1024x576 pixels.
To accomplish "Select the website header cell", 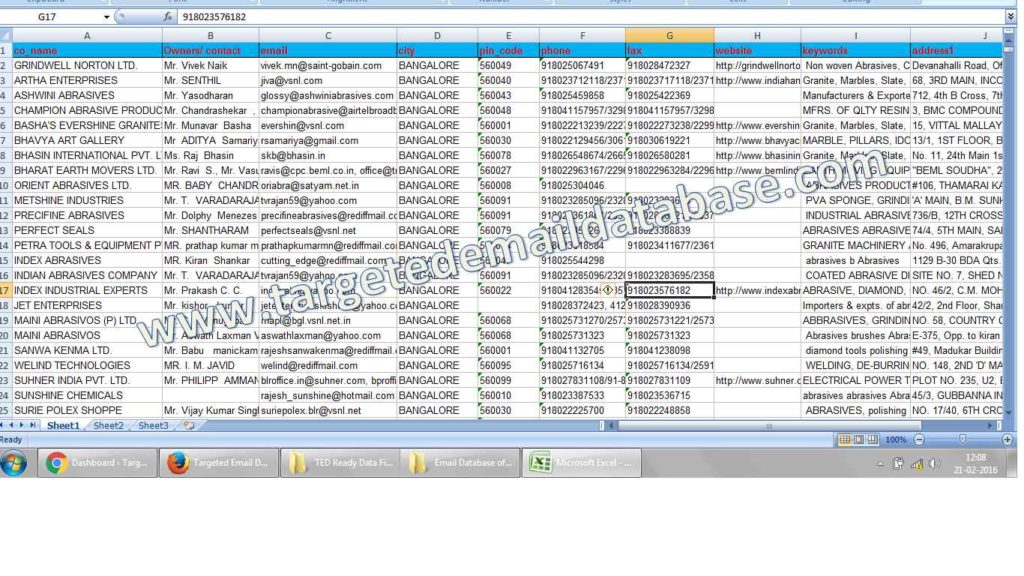I will pos(757,50).
